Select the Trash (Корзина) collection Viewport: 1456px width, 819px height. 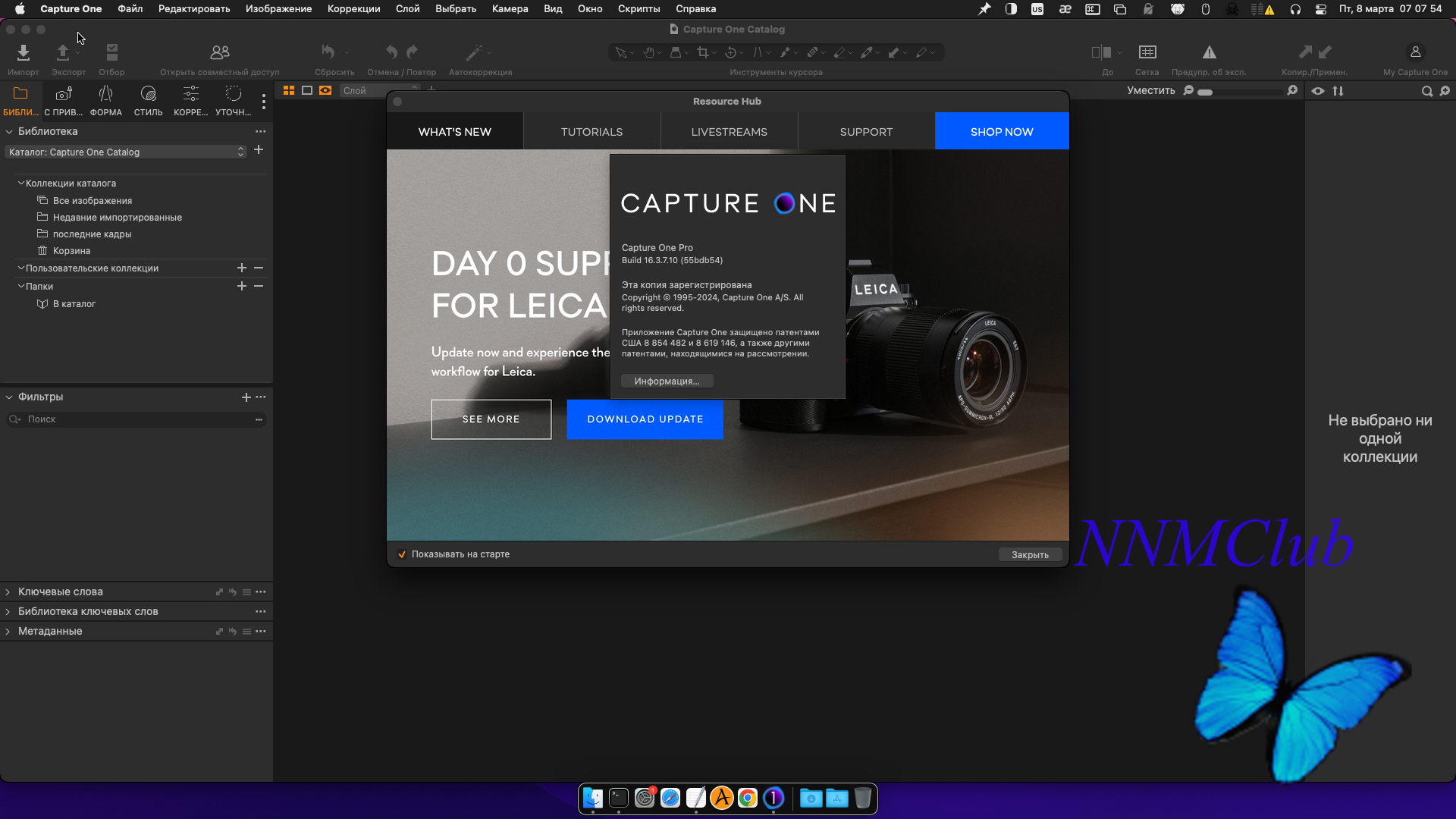click(x=71, y=250)
